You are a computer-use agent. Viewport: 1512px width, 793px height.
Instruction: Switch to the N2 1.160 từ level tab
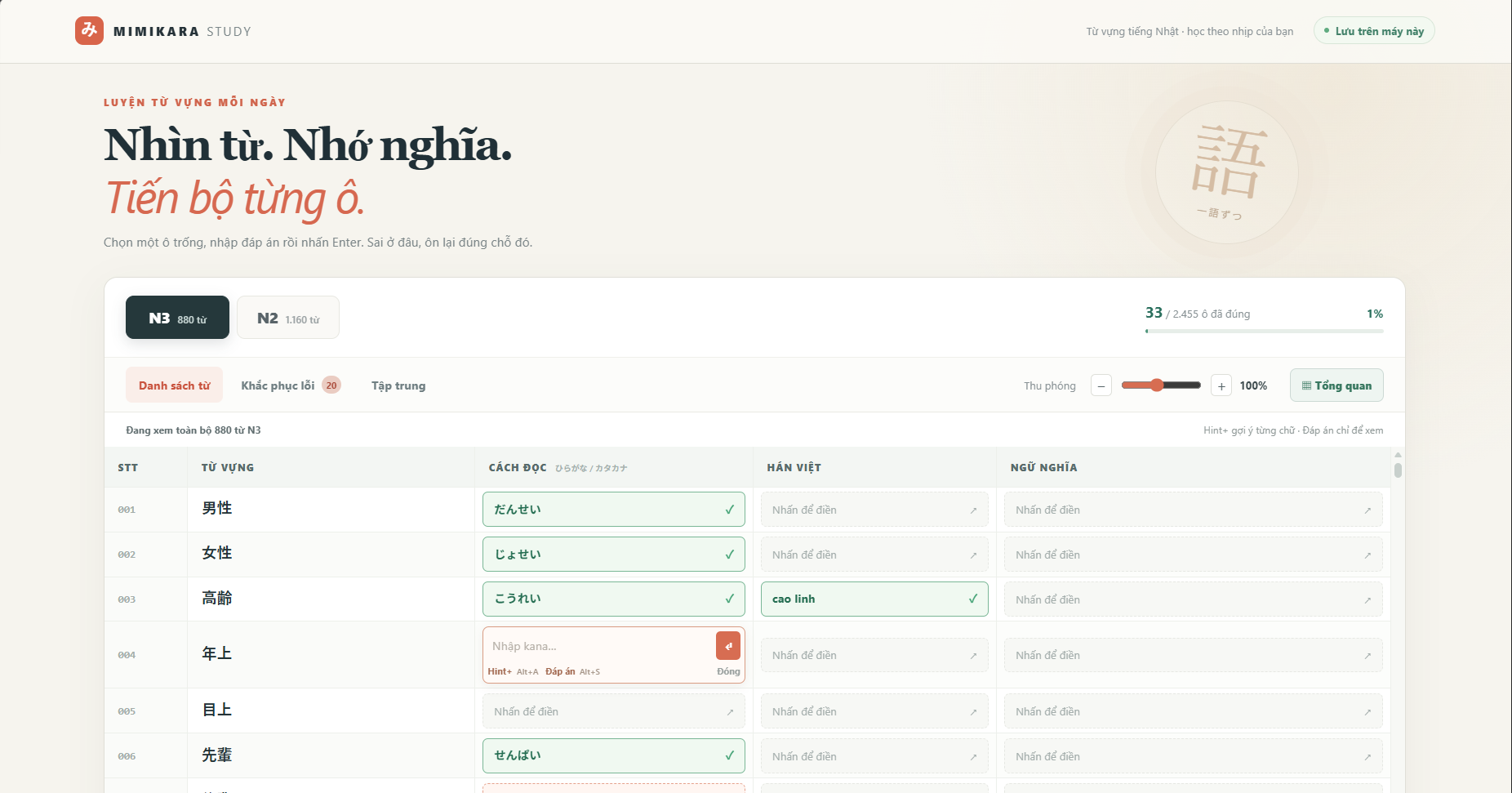point(288,318)
